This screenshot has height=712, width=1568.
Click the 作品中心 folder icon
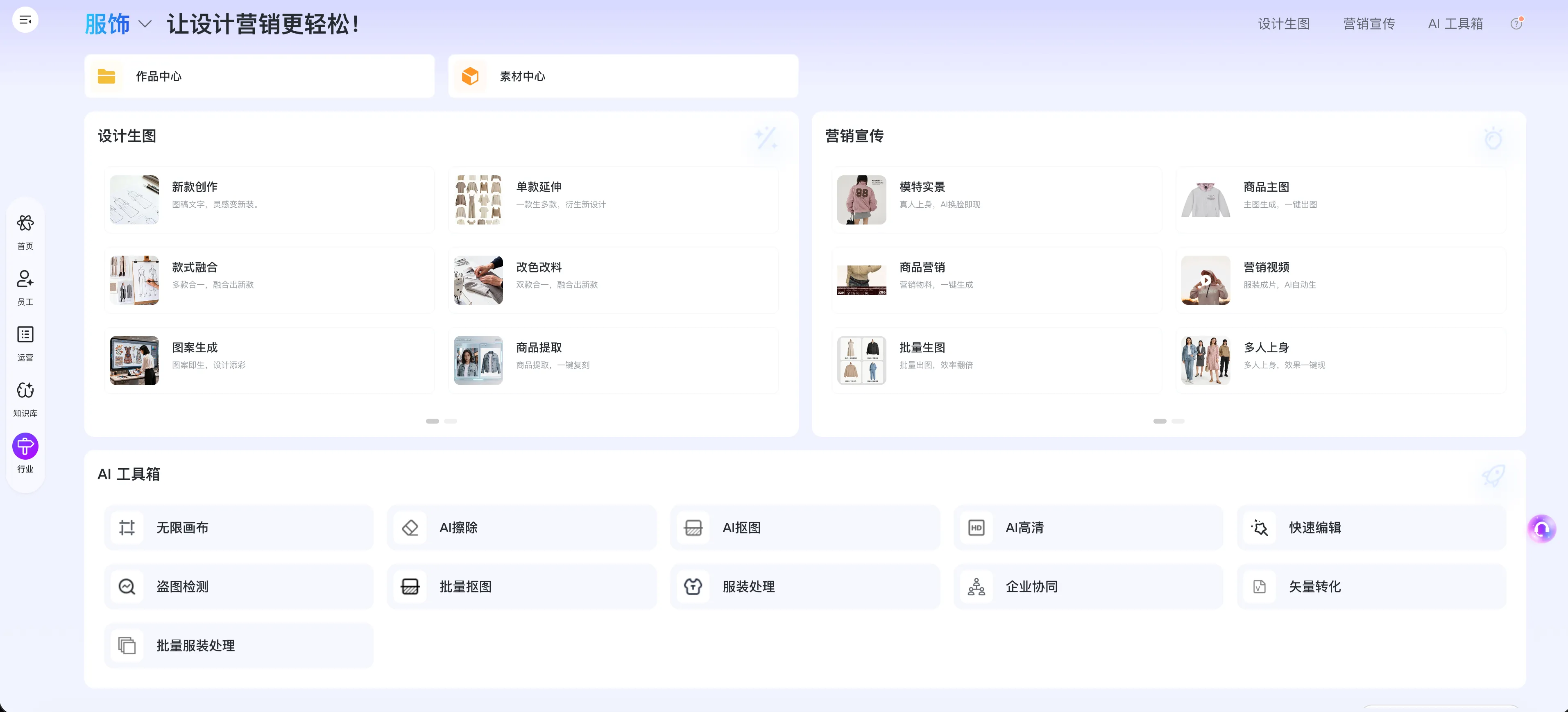click(x=106, y=76)
